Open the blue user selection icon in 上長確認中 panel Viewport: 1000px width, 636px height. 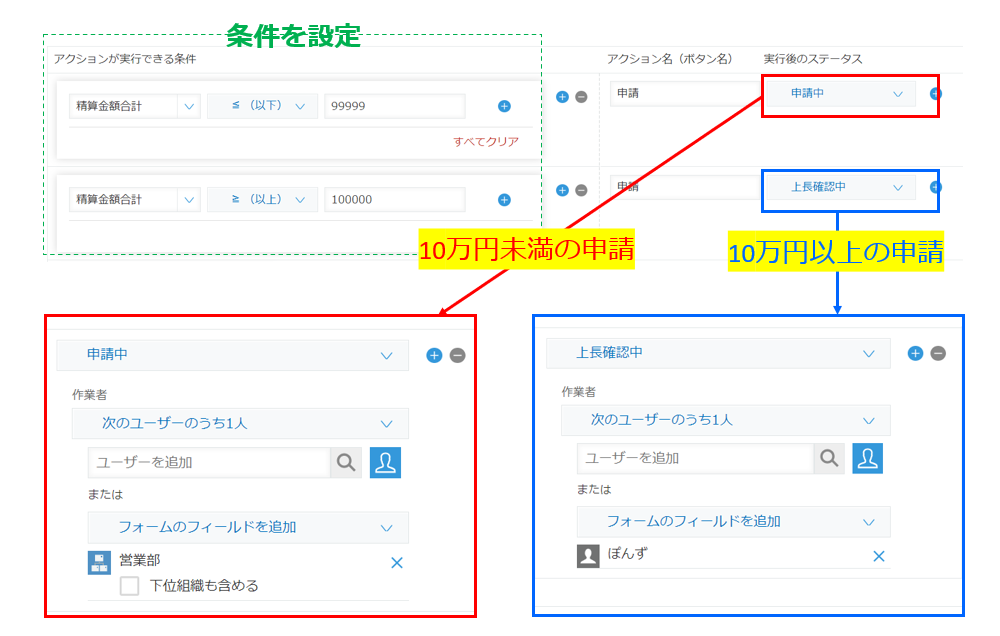click(868, 457)
